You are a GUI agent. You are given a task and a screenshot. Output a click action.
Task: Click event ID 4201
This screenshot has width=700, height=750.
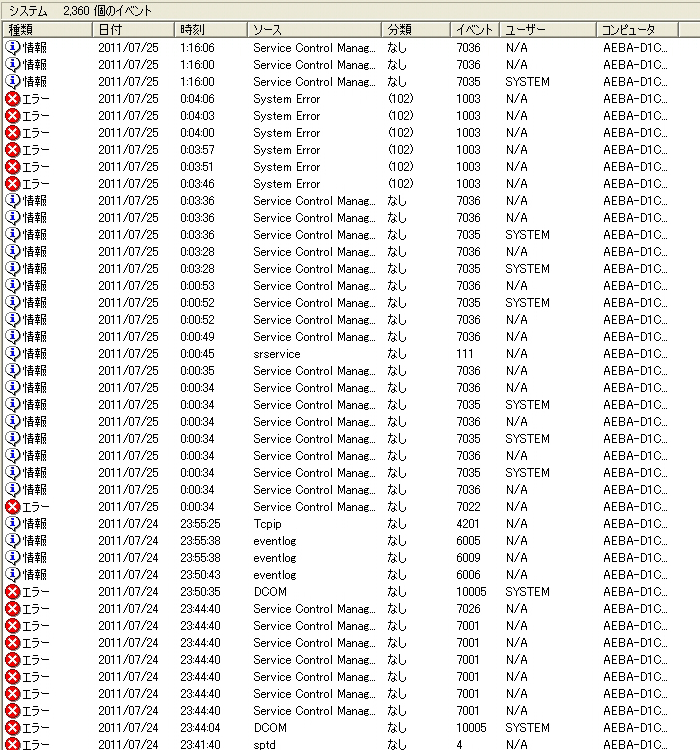pos(467,523)
